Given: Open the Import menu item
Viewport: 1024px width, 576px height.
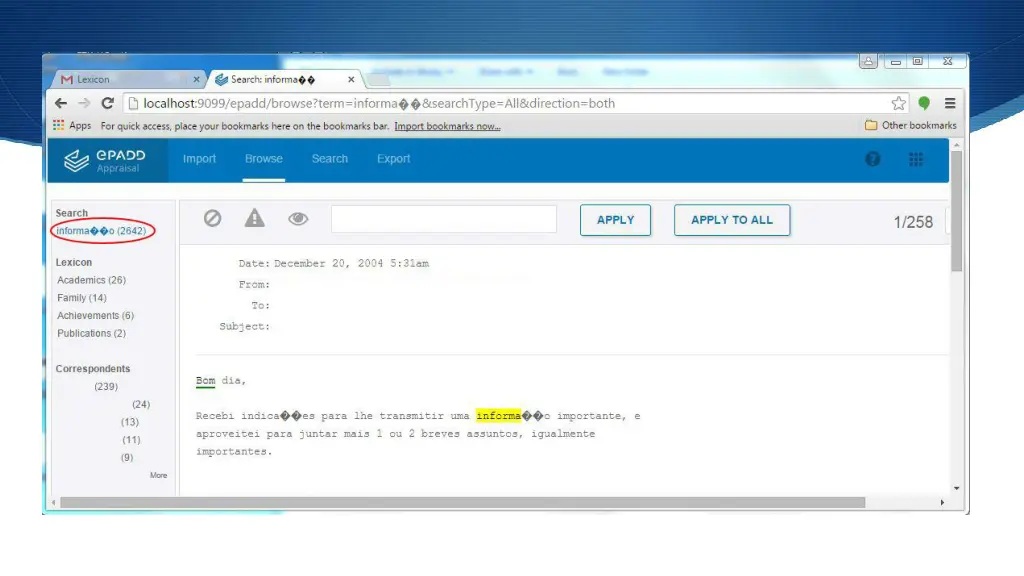Looking at the screenshot, I should (x=199, y=159).
